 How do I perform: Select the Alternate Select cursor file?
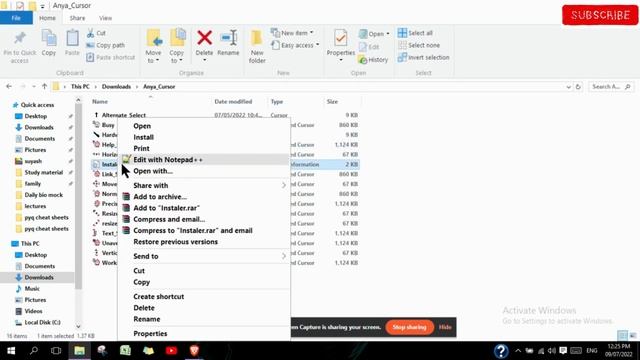tap(124, 115)
